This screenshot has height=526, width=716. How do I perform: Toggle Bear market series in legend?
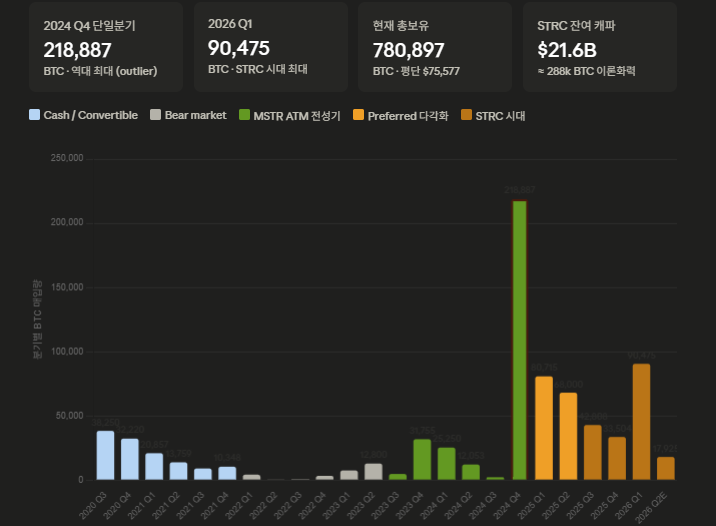[188, 115]
